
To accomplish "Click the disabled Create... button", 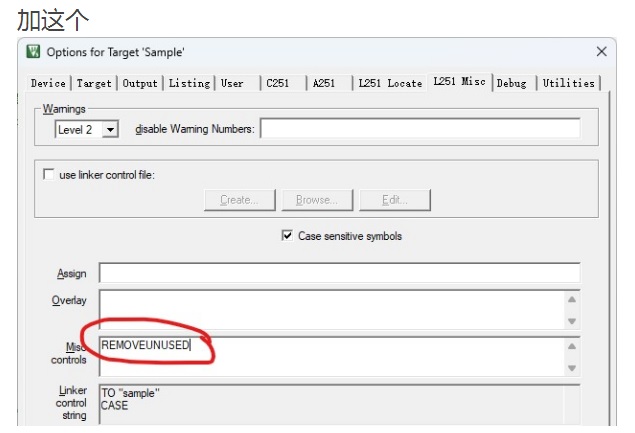I will click(240, 200).
